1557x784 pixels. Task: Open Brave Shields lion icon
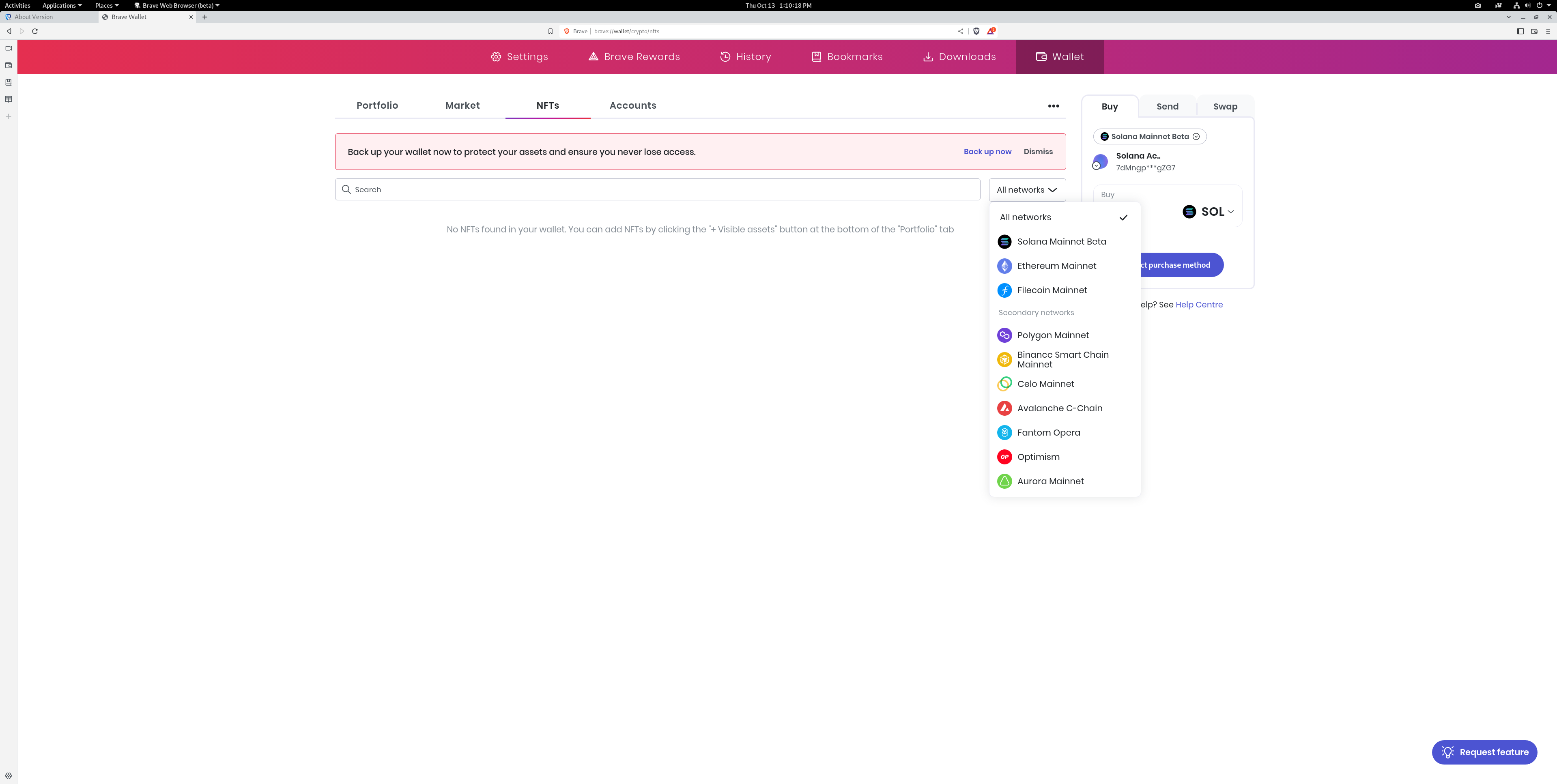pos(976,31)
